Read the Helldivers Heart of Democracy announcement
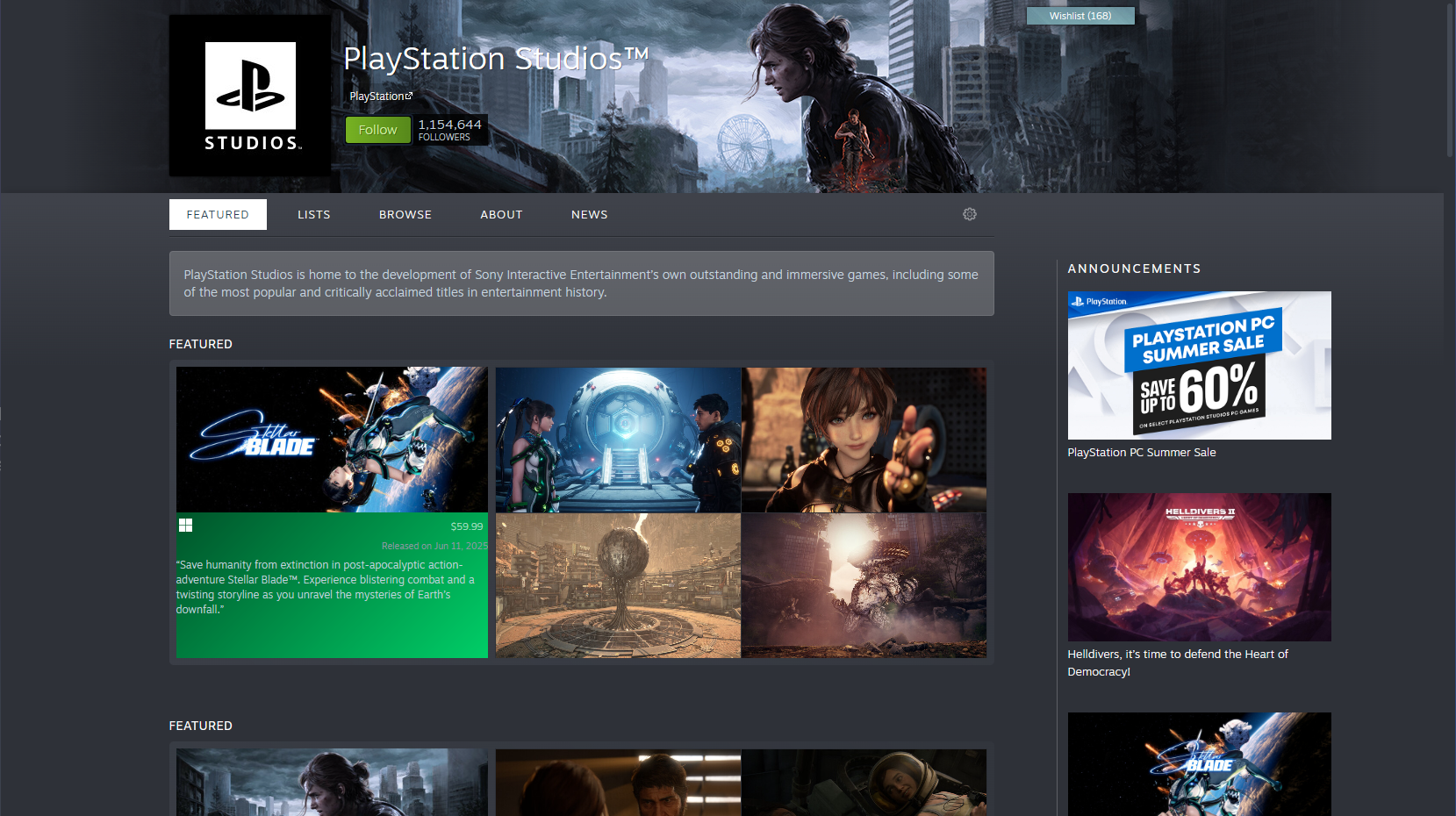This screenshot has height=816, width=1456. point(1178,663)
